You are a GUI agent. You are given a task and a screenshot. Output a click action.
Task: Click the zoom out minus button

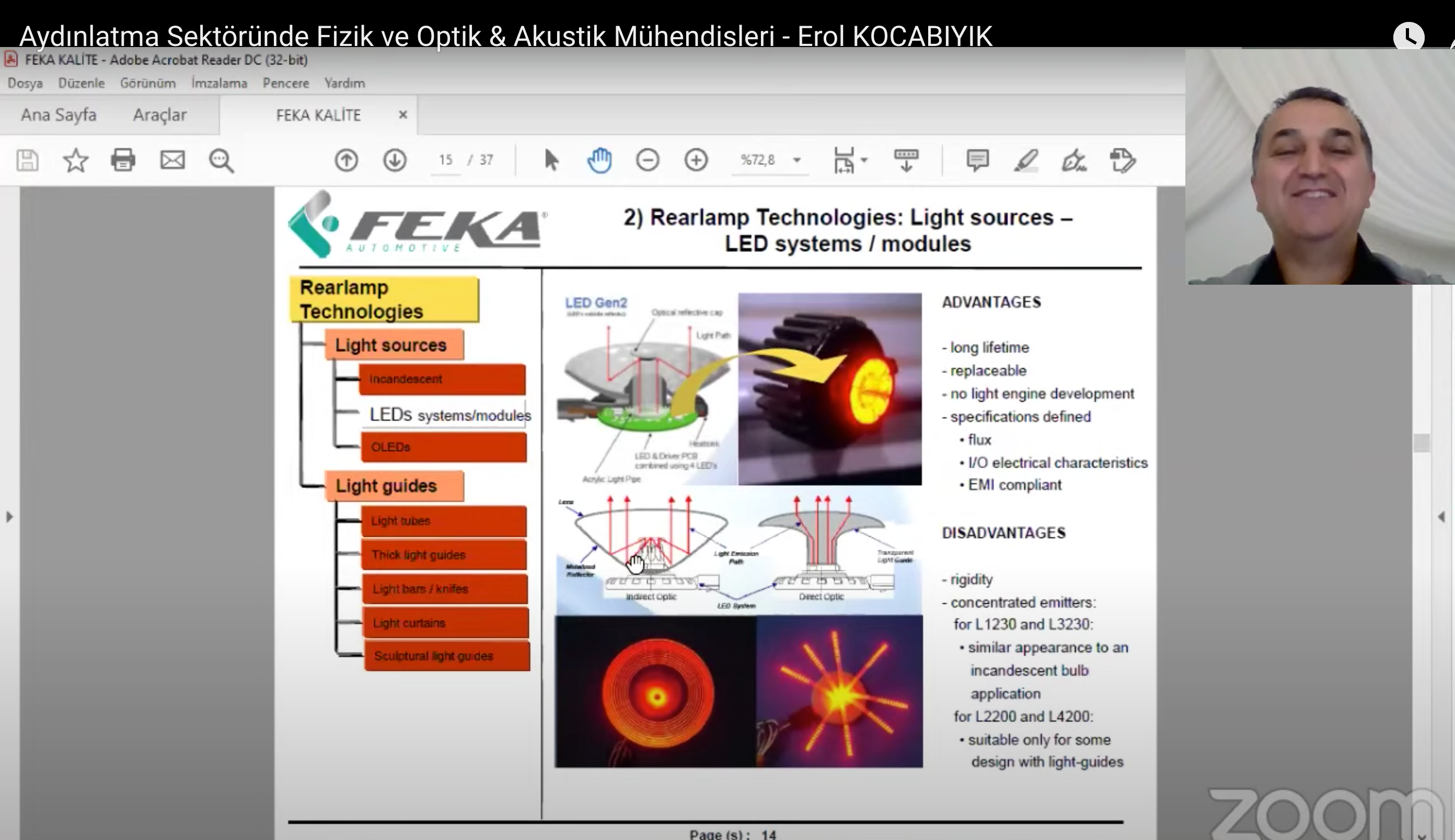pyautogui.click(x=648, y=160)
